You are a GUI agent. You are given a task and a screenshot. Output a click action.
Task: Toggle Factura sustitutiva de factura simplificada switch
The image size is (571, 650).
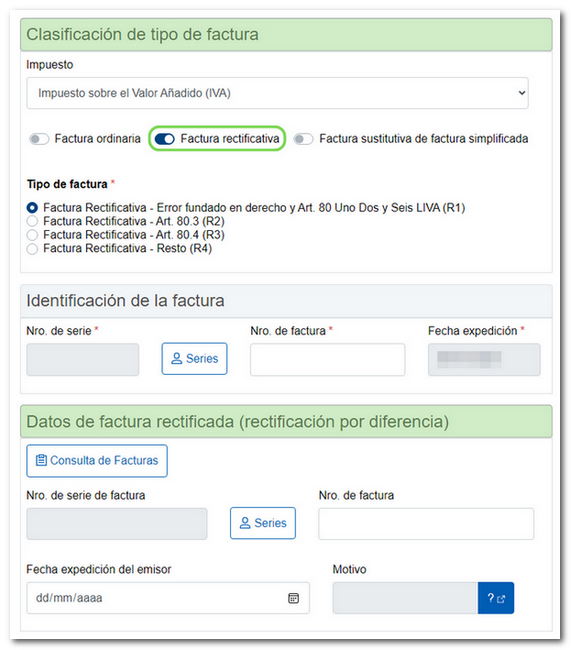point(303,139)
